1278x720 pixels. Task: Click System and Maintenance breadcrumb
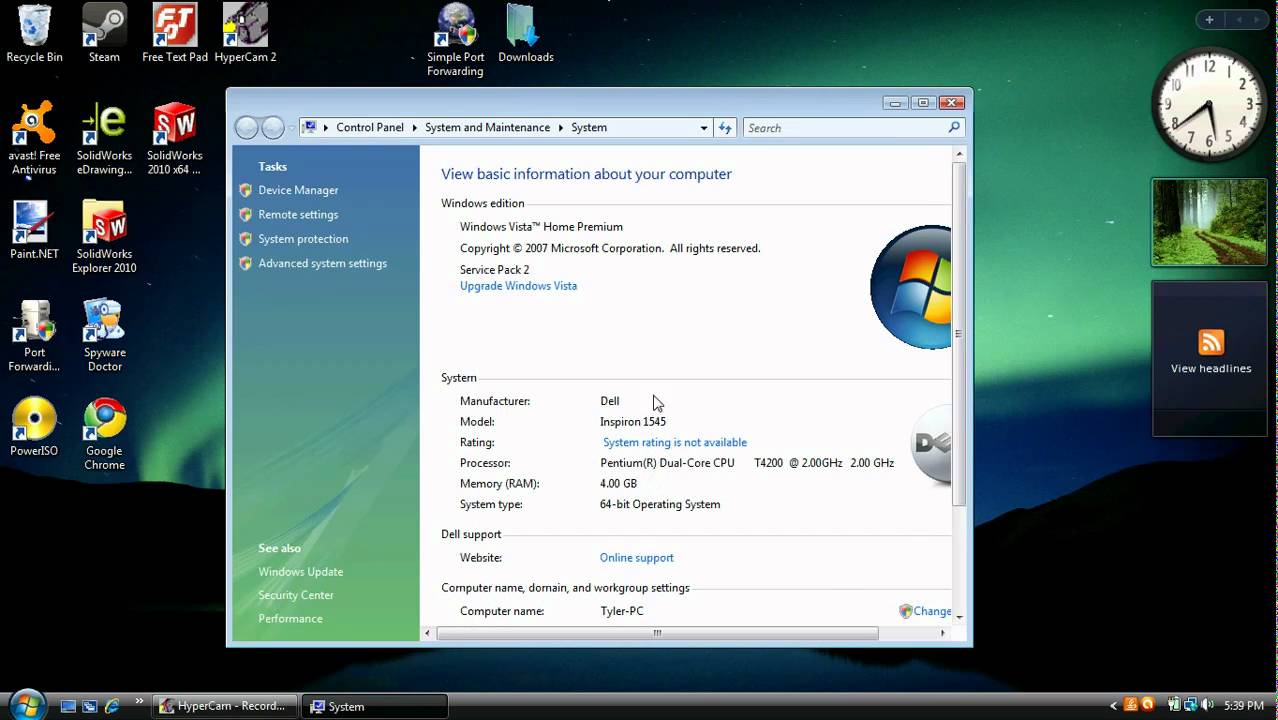tap(487, 127)
